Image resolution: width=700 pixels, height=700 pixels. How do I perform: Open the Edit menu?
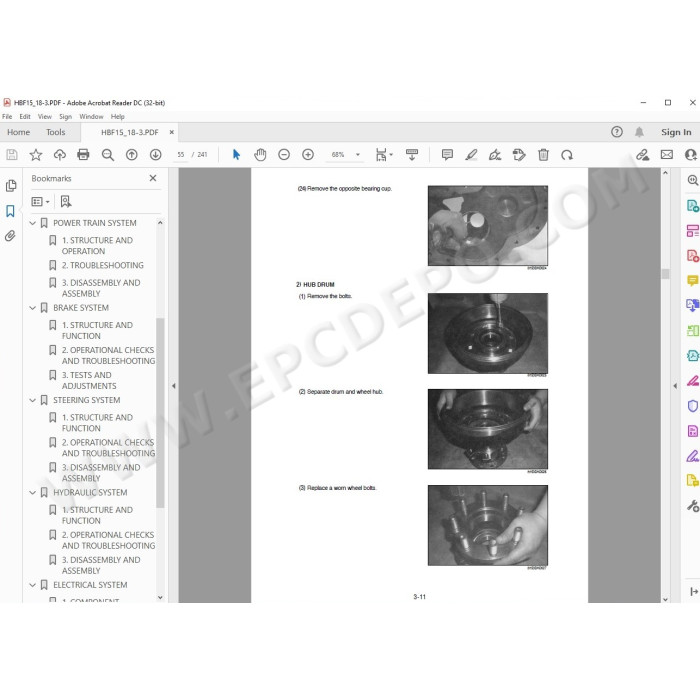pos(25,117)
